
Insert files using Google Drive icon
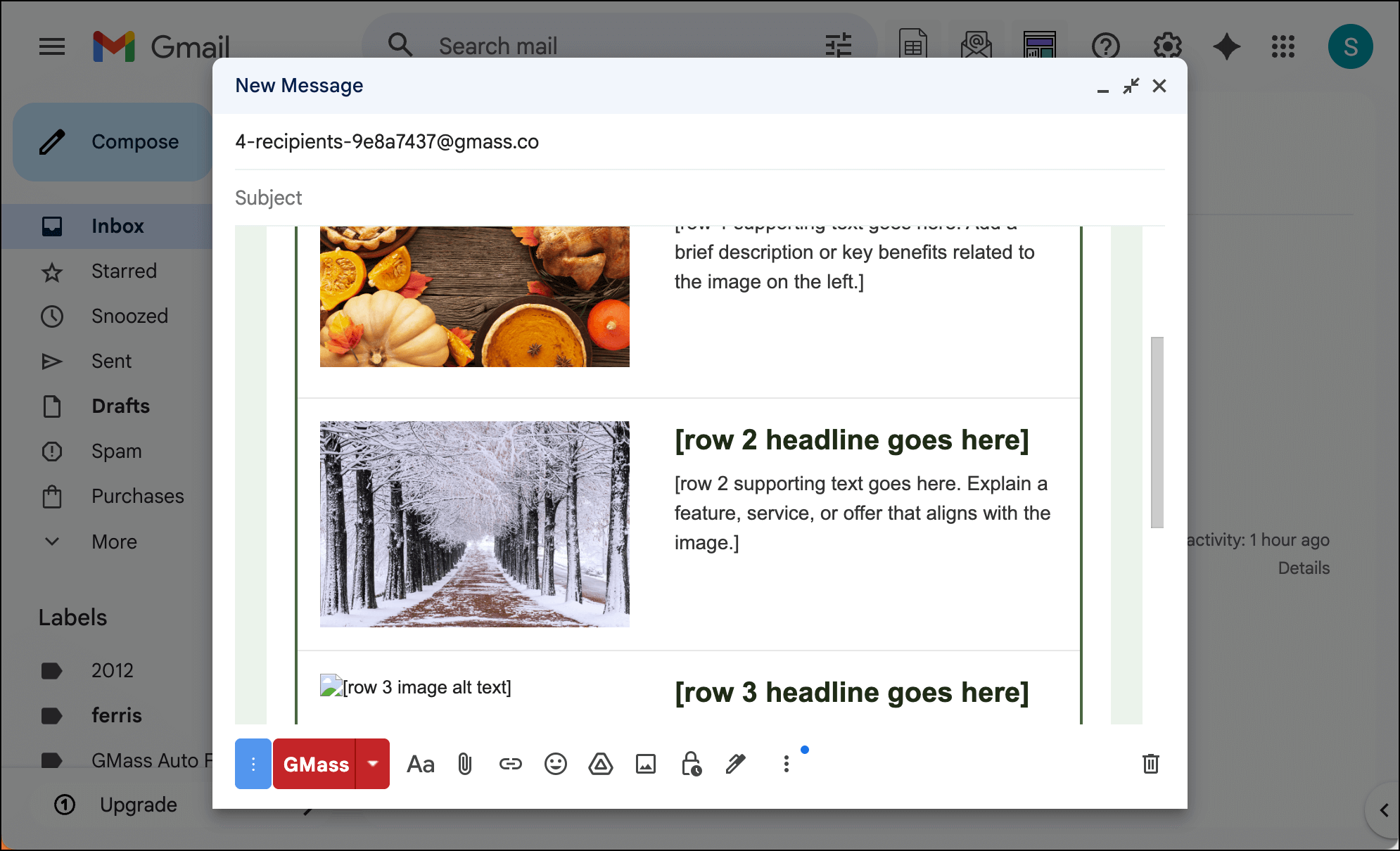600,764
